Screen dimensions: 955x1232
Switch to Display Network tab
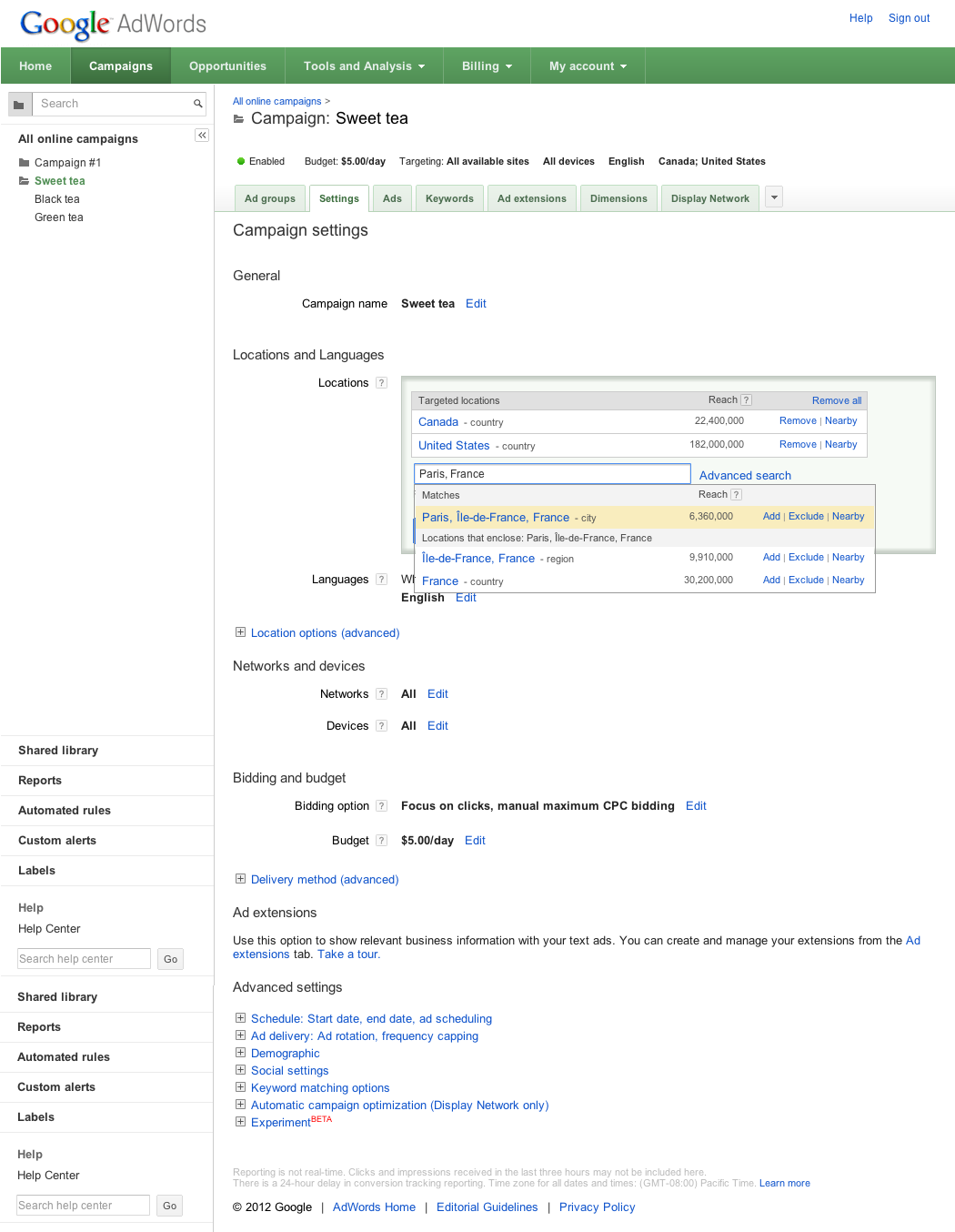(710, 198)
